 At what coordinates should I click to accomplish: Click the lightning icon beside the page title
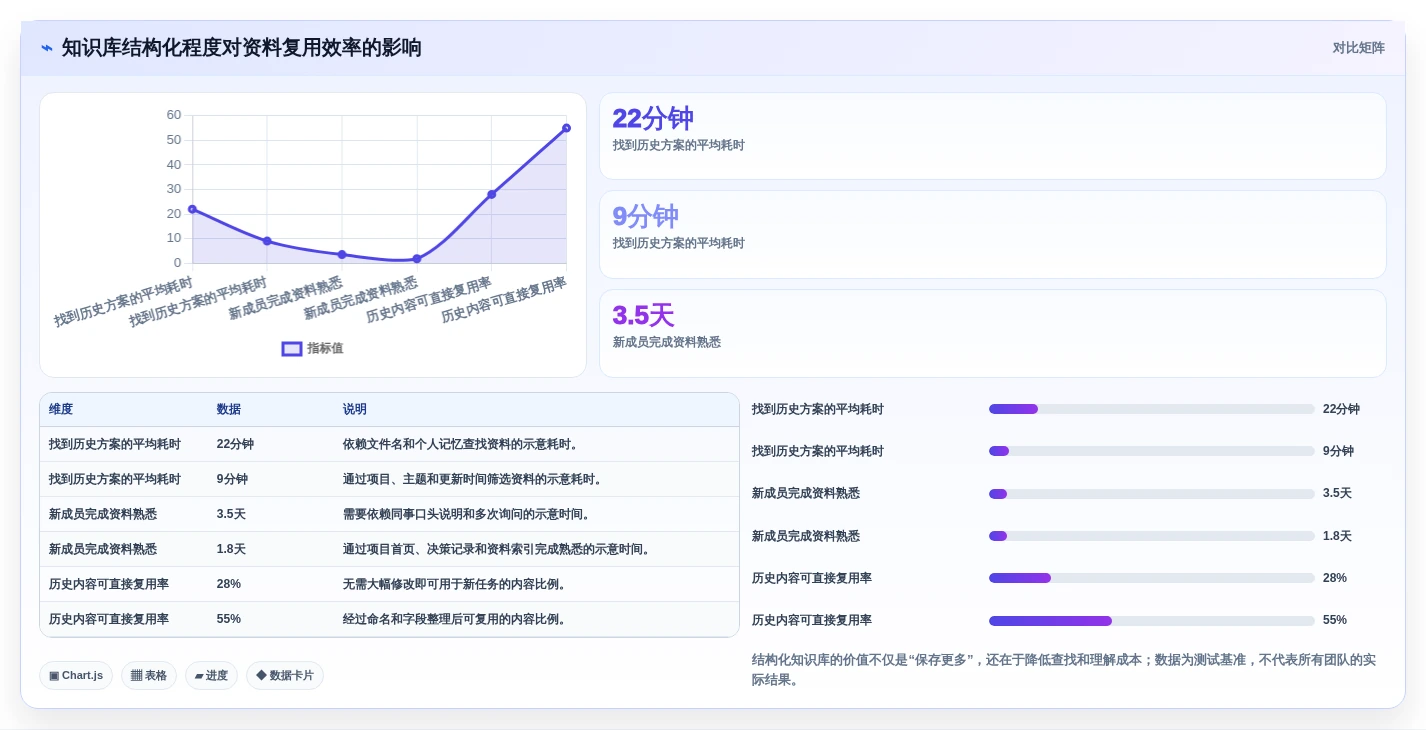pos(47,48)
